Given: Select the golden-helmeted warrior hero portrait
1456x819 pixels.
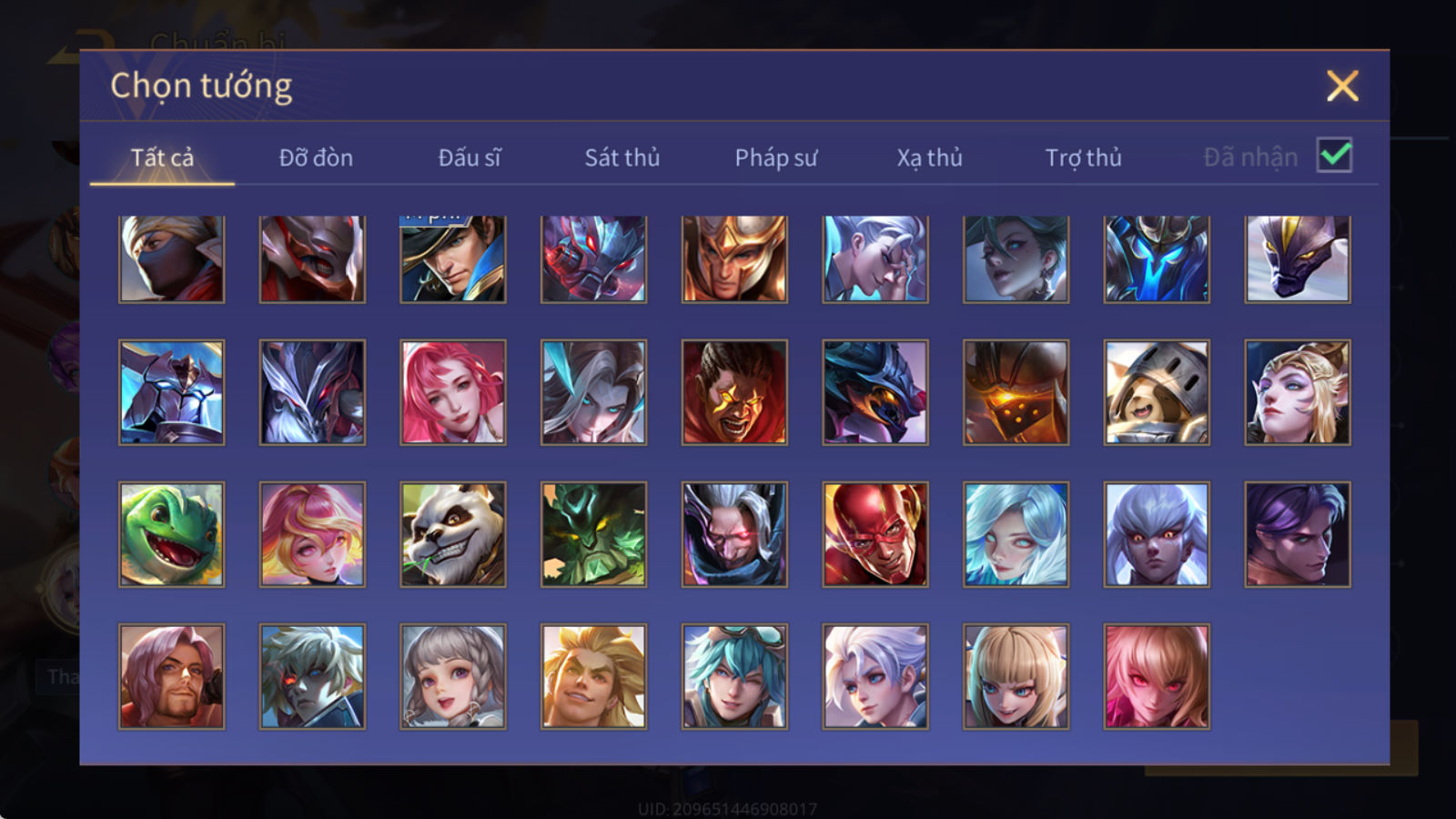Looking at the screenshot, I should point(734,258).
